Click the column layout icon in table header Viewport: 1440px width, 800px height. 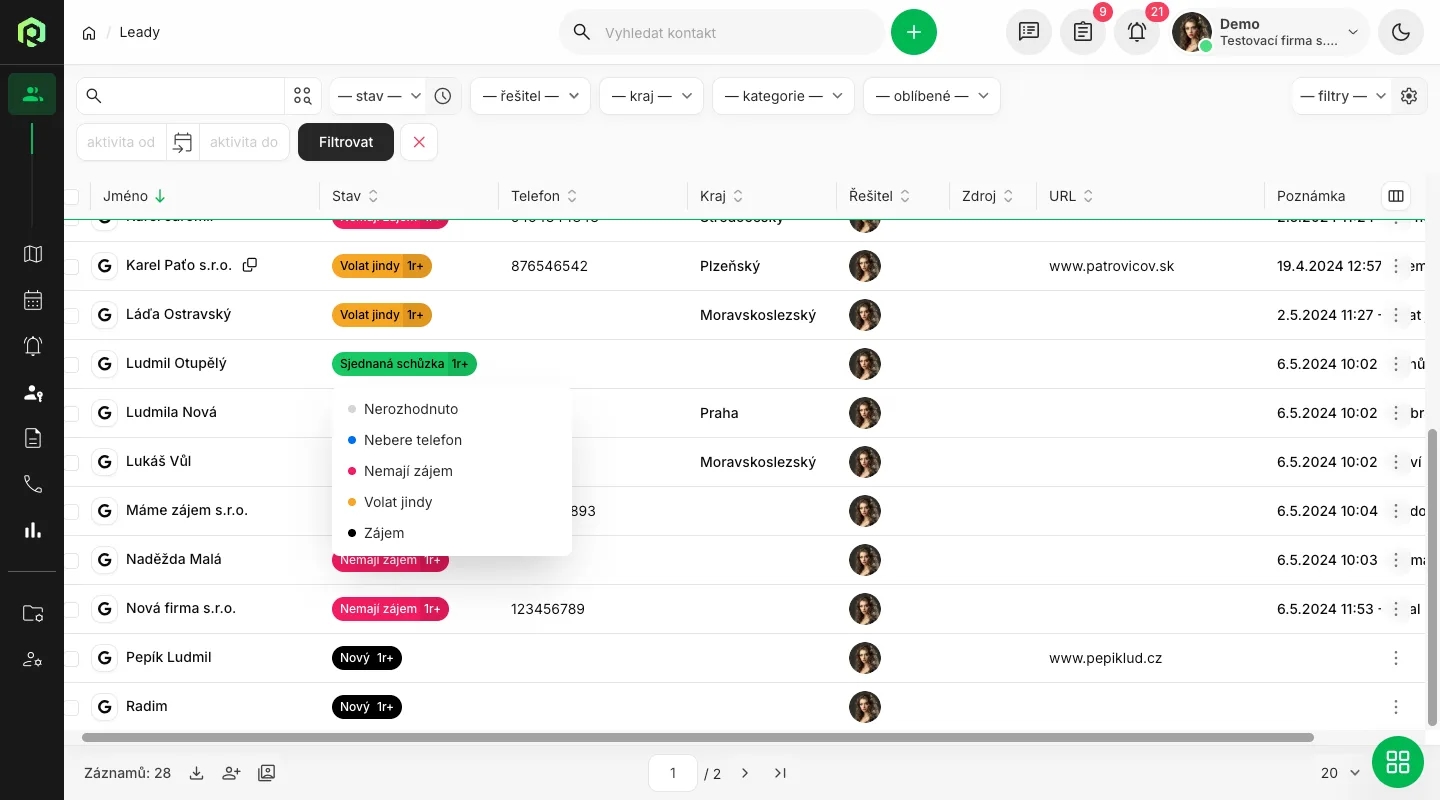point(1396,196)
